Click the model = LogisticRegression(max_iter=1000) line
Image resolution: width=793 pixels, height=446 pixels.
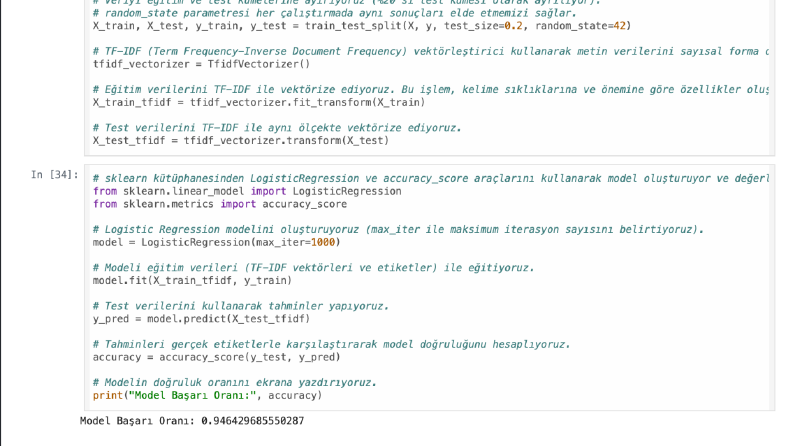216,242
